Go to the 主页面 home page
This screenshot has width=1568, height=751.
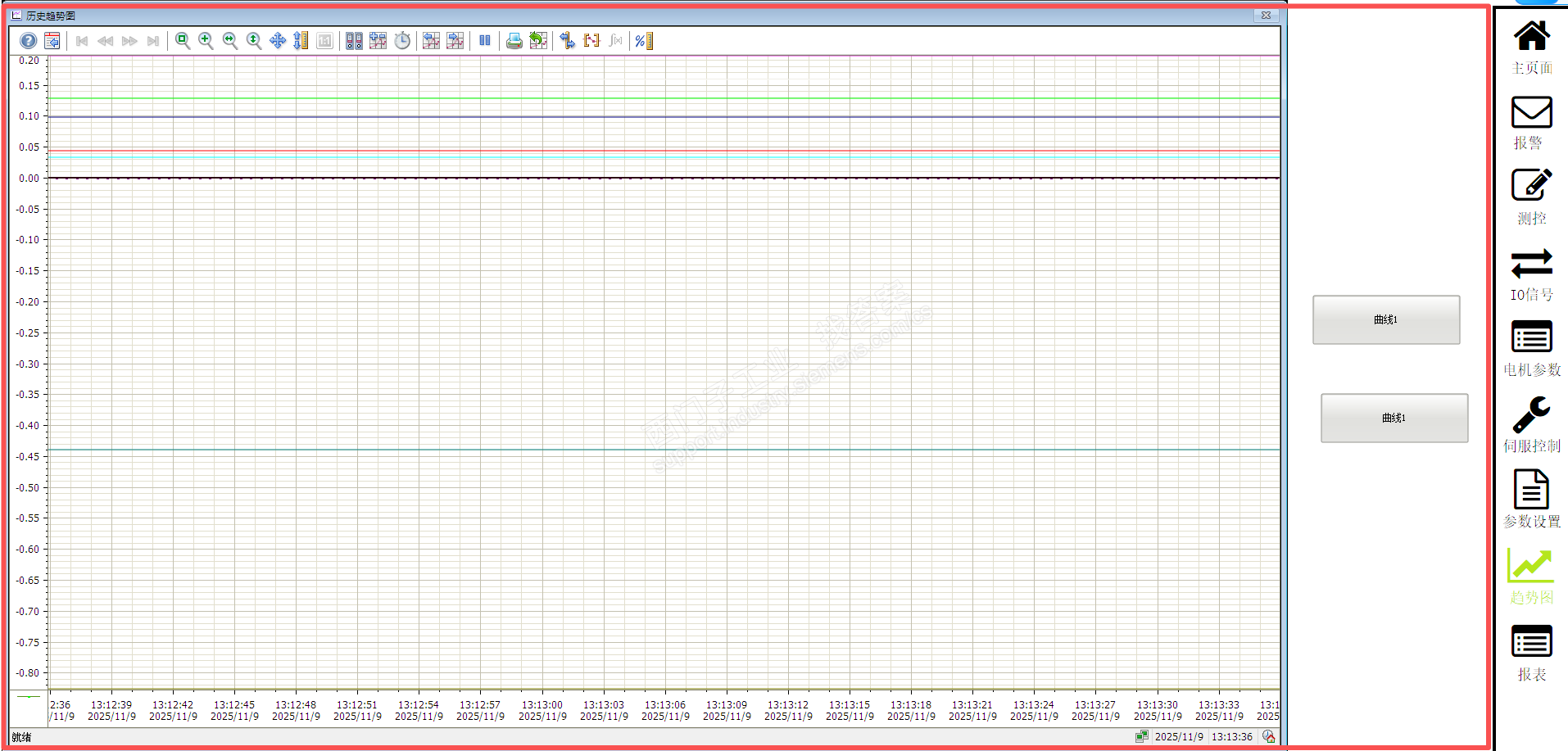tap(1532, 48)
